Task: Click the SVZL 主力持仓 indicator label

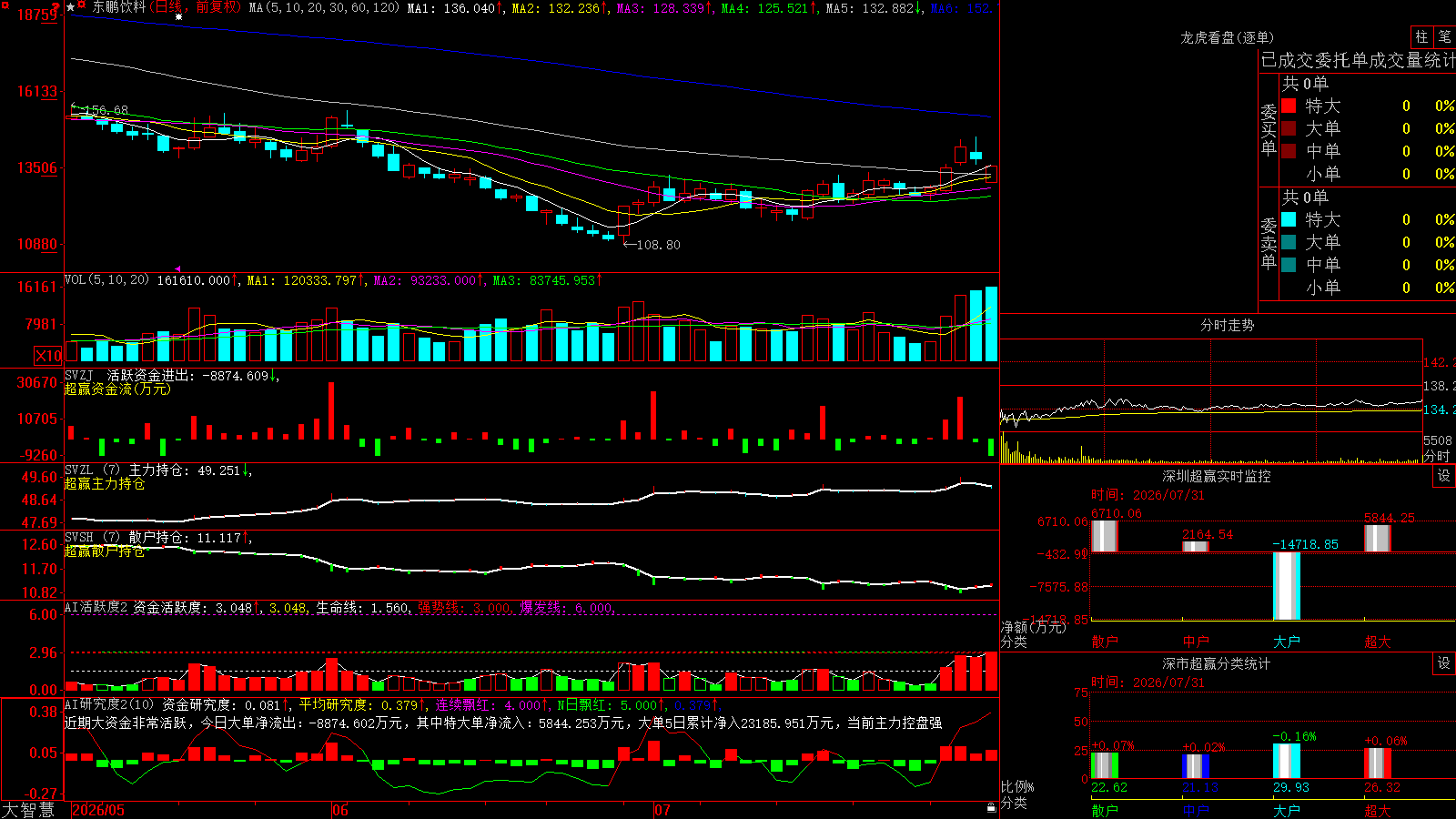Action: (x=127, y=470)
